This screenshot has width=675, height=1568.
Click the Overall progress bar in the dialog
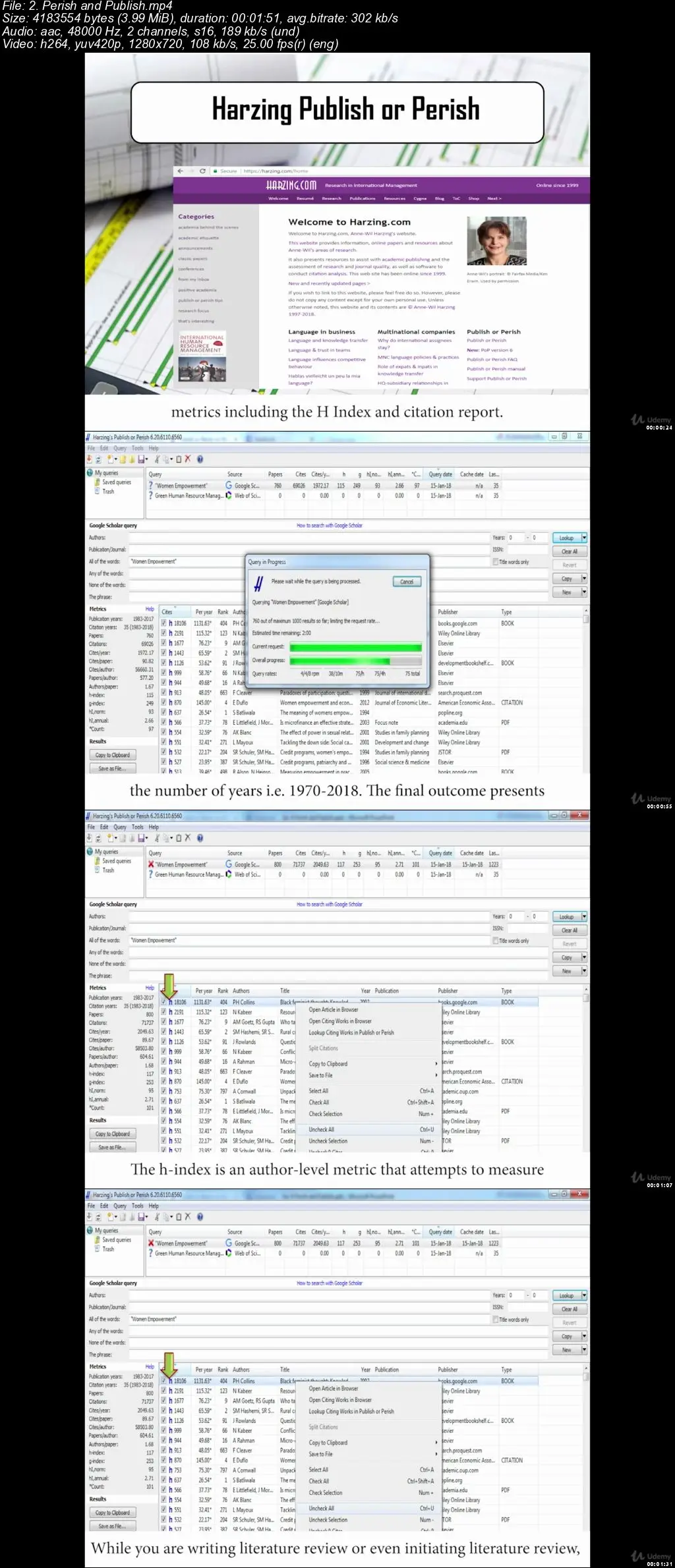(x=355, y=661)
